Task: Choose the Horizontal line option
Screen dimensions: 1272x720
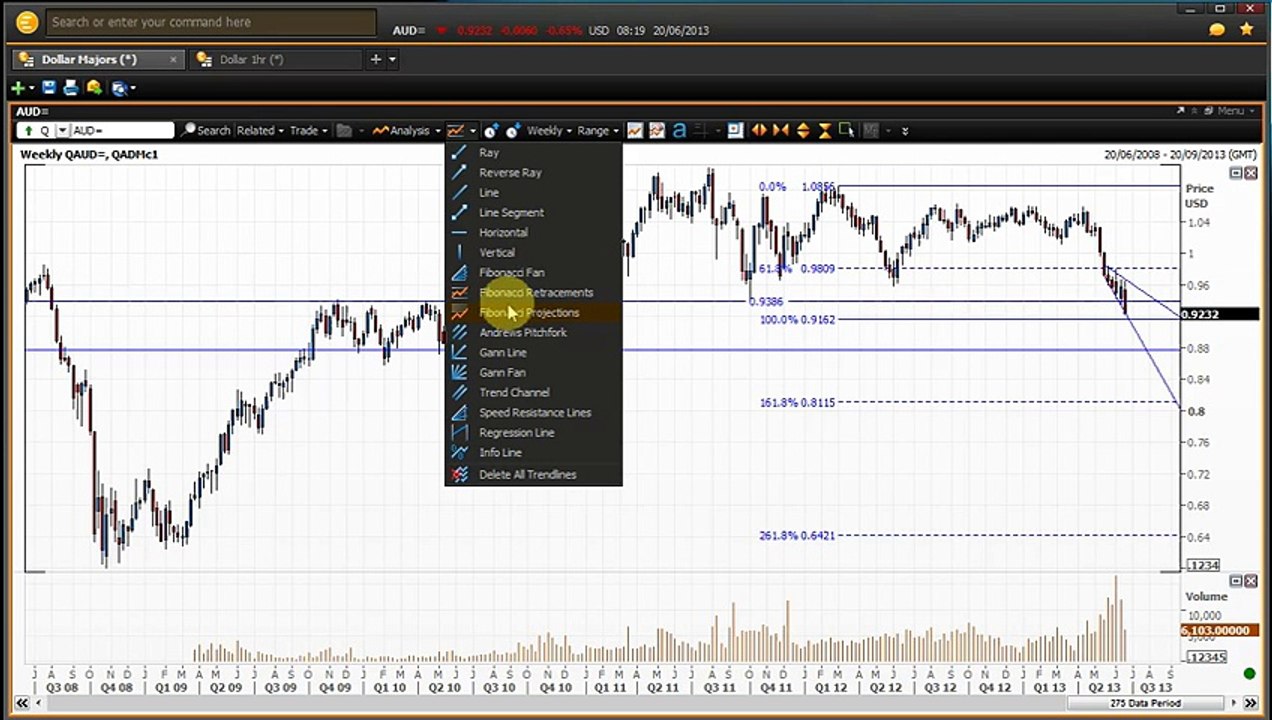Action: pos(533,233)
